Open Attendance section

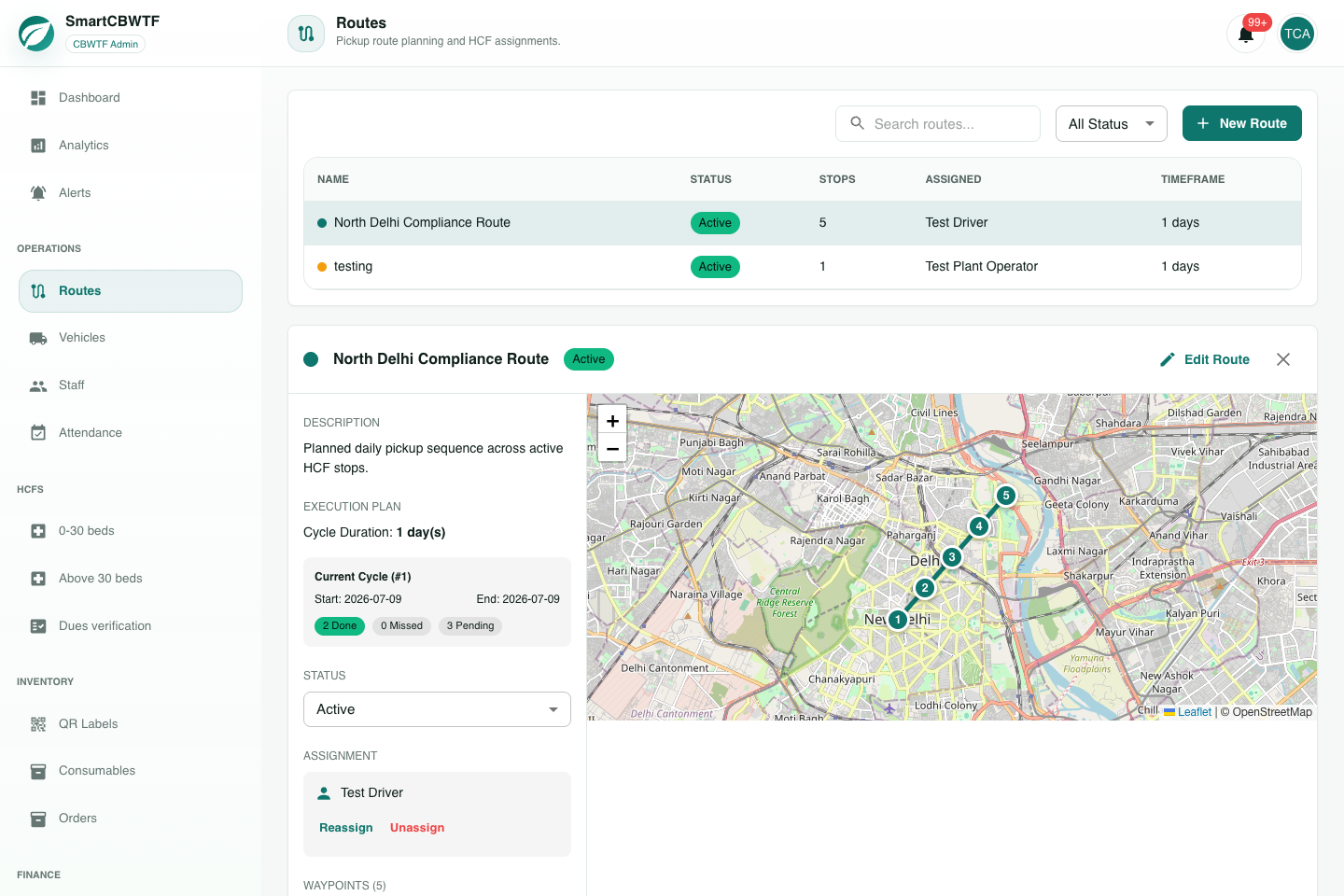[131, 433]
